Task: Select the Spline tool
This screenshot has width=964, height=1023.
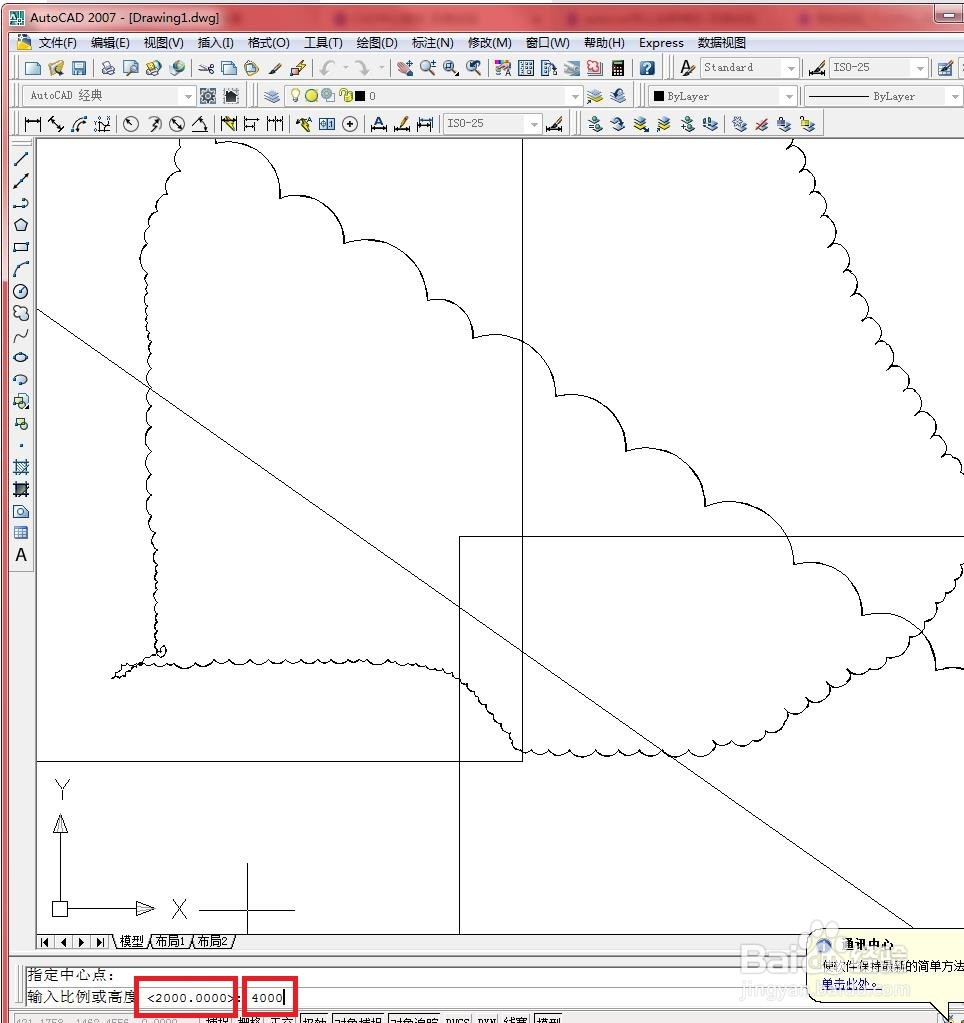Action: coord(21,336)
